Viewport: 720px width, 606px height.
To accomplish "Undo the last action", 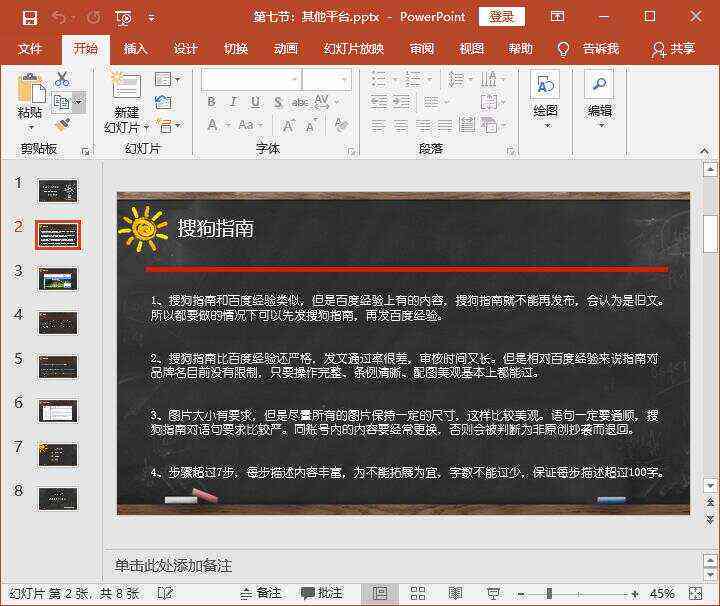I will click(59, 17).
